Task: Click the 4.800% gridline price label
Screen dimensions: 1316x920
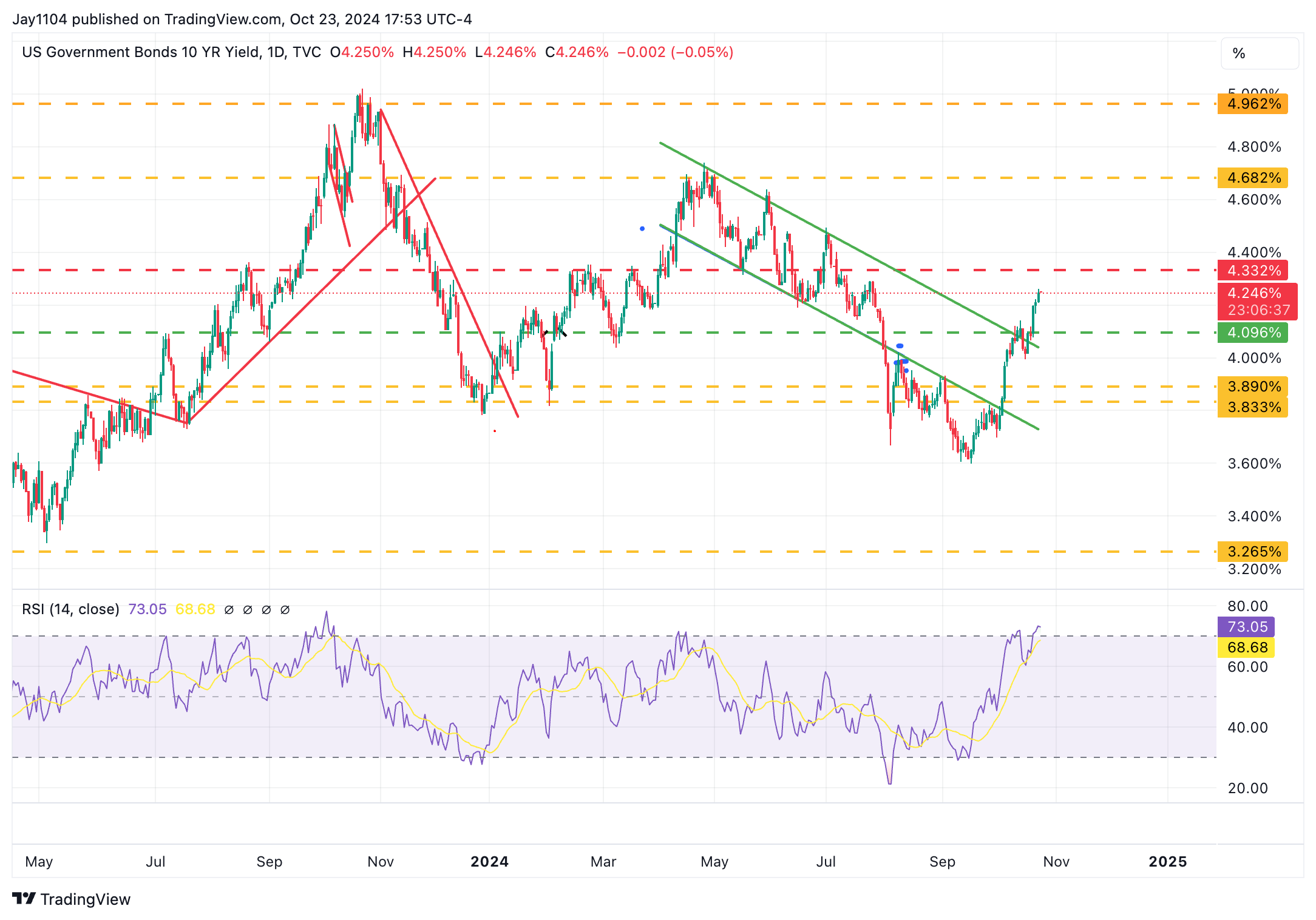Action: 1254,147
